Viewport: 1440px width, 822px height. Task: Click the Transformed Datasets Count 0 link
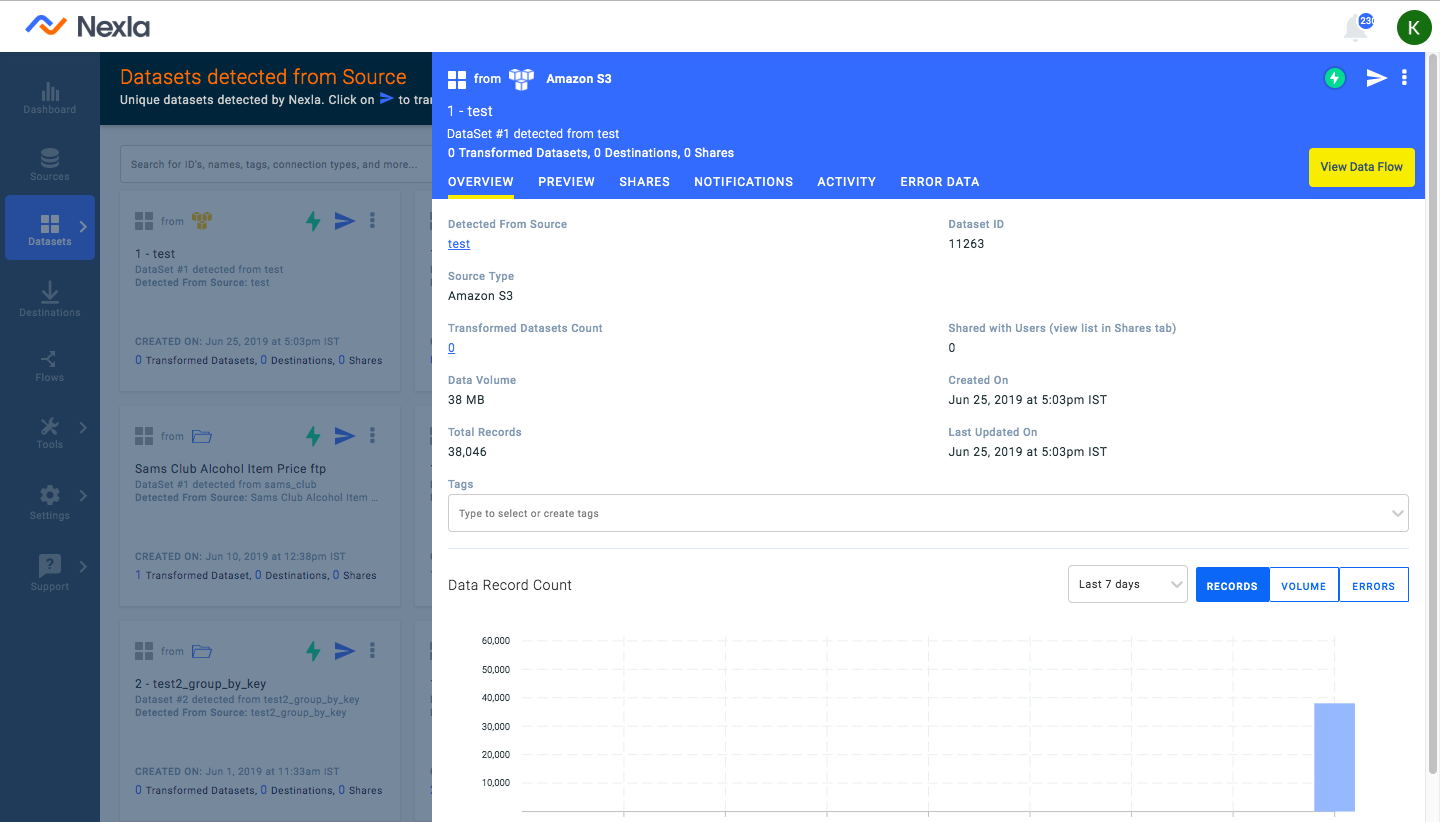coord(451,348)
